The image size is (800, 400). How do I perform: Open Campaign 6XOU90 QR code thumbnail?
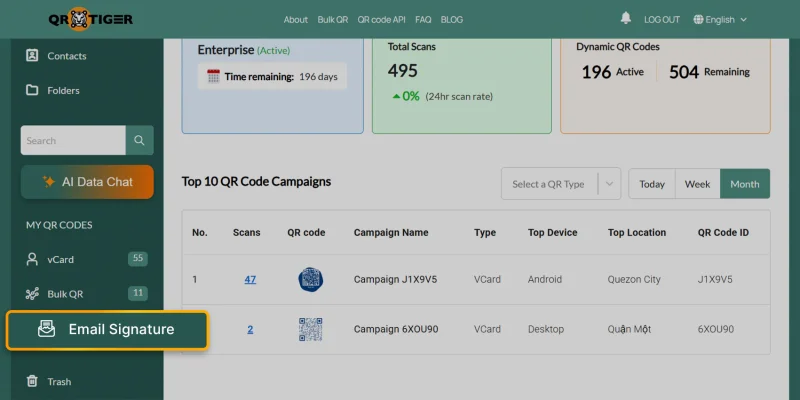pos(310,329)
